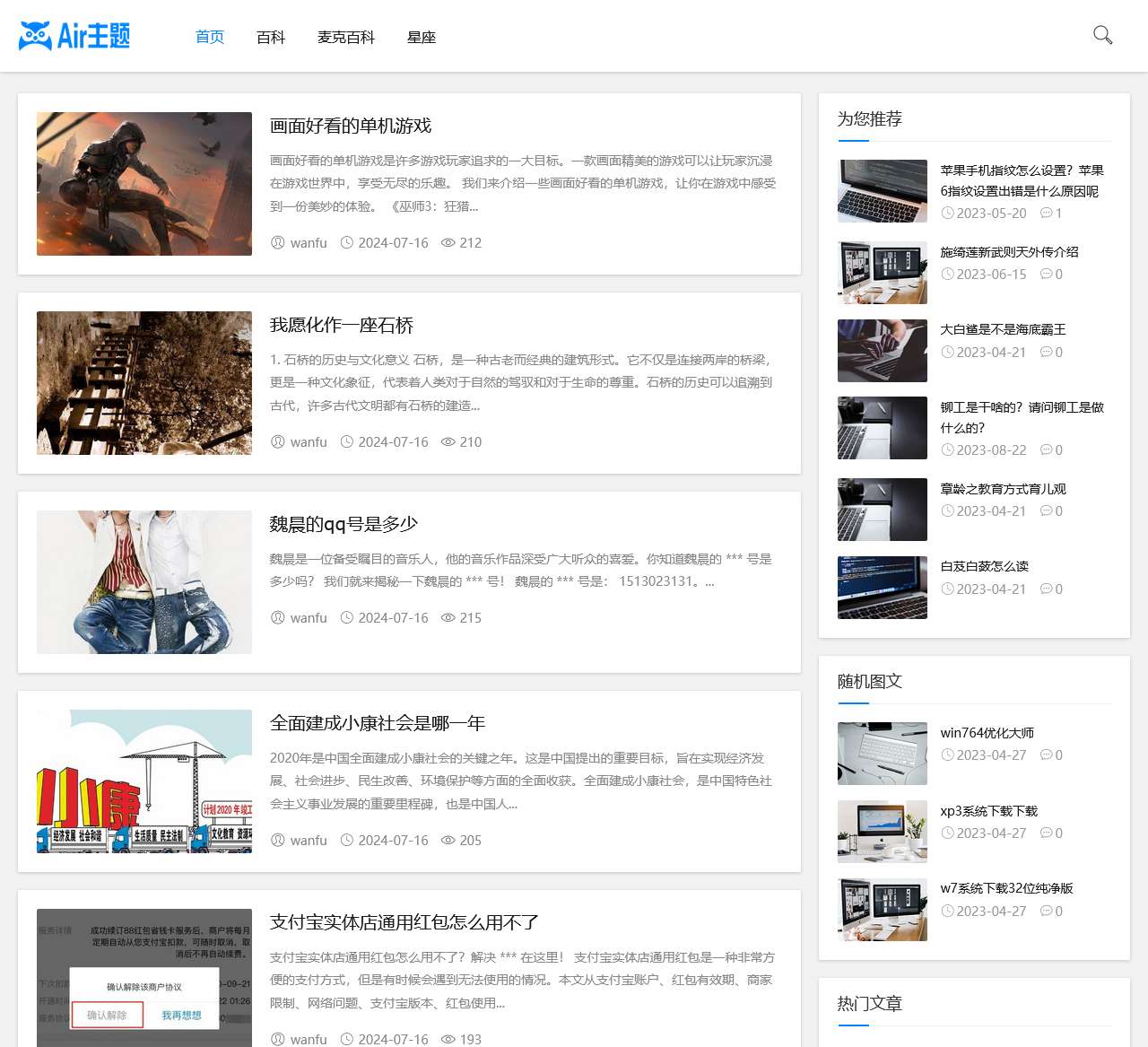This screenshot has width=1148, height=1047.
Task: Open article titled 我愿化作一座石桥
Action: tap(342, 325)
